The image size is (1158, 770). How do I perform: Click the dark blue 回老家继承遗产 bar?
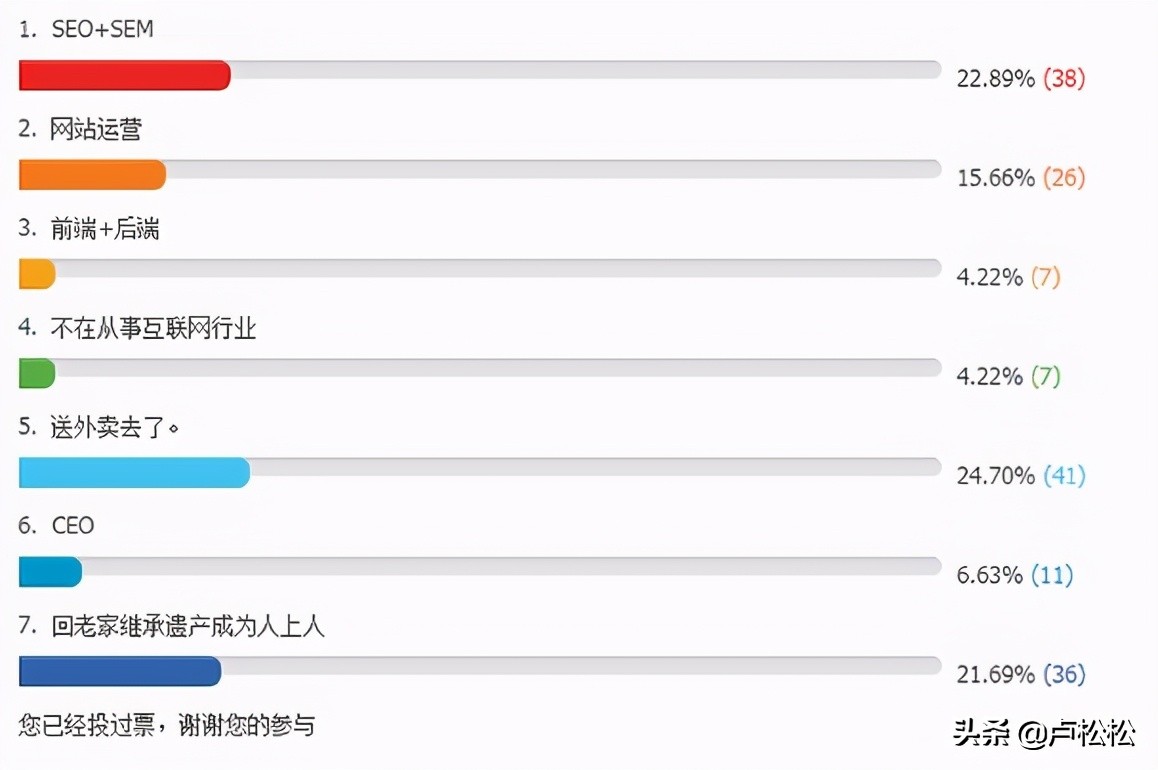[120, 671]
